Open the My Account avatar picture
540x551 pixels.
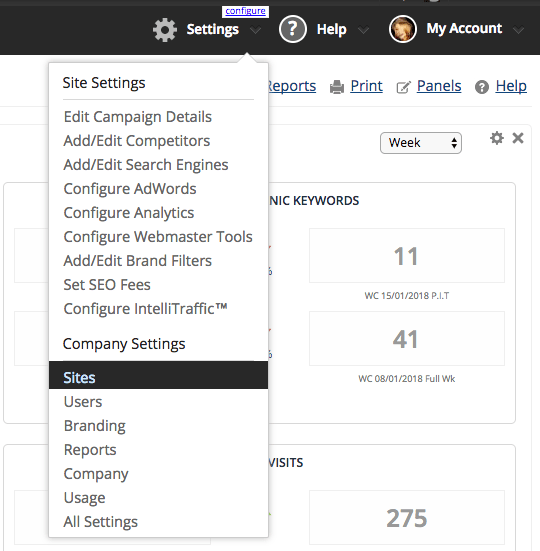pyautogui.click(x=403, y=29)
